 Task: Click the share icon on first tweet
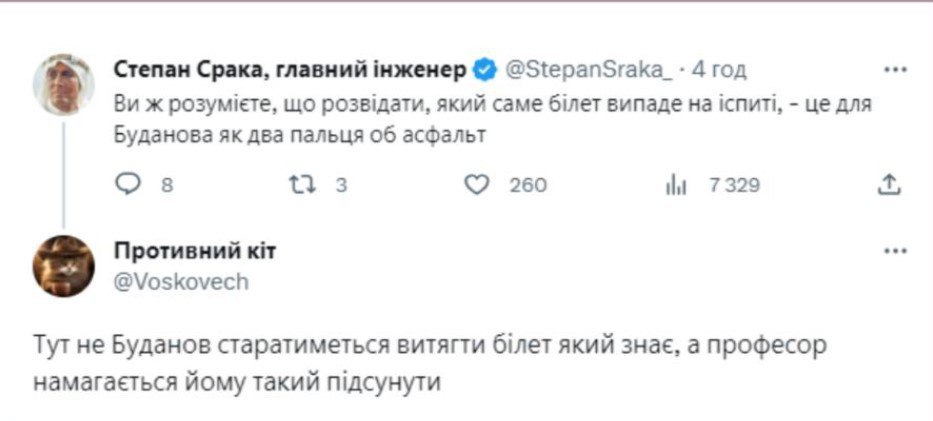point(893,184)
